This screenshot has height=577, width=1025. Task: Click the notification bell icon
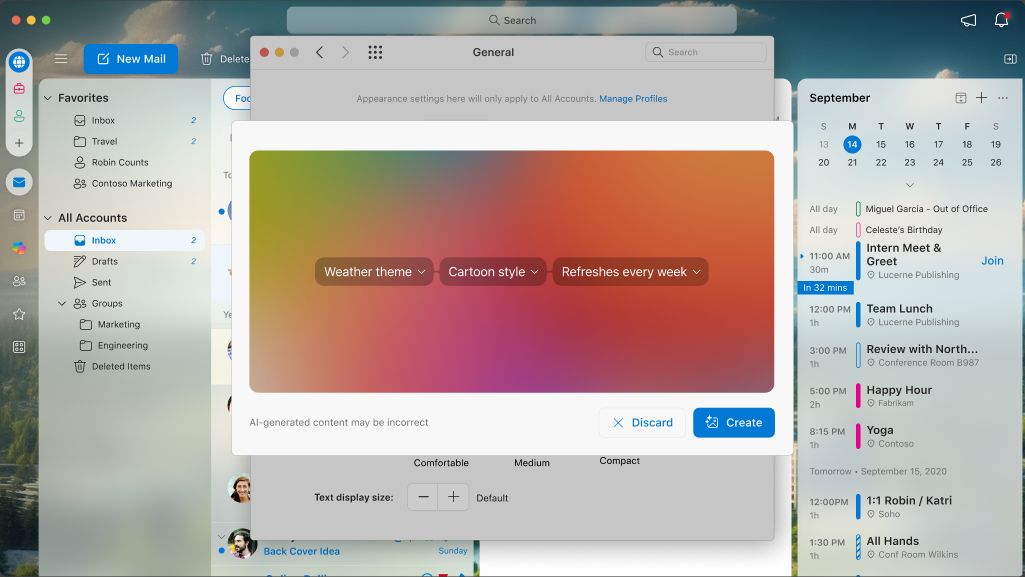coord(1002,20)
